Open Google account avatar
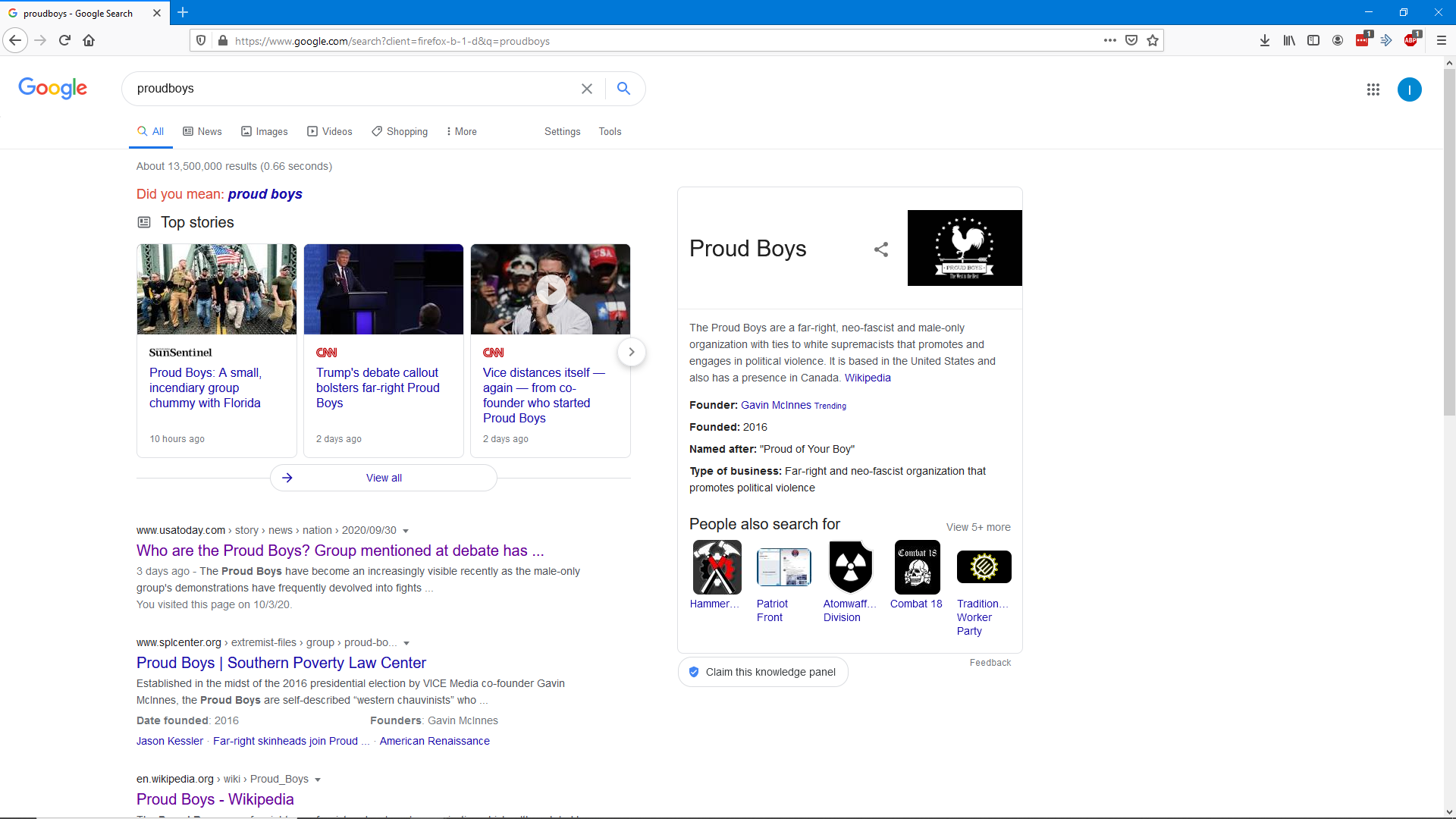 coord(1410,89)
